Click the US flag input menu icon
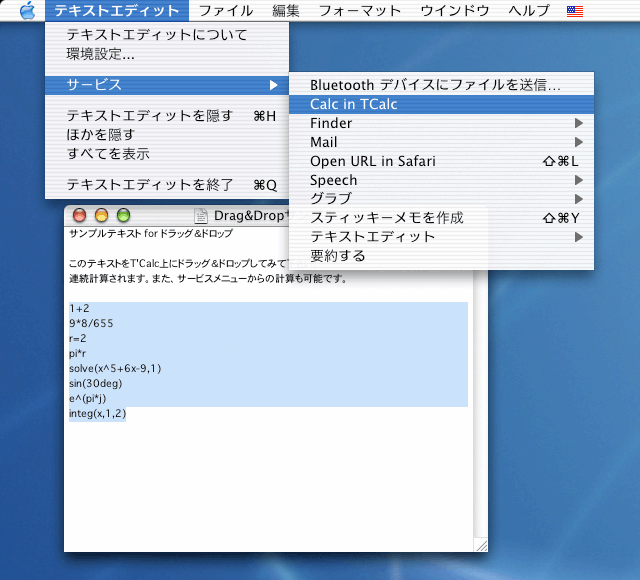The width and height of the screenshot is (640, 580). tap(575, 11)
